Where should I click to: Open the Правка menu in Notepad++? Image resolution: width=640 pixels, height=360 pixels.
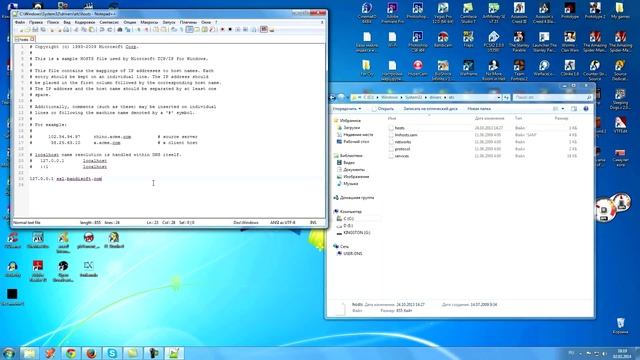[36, 22]
